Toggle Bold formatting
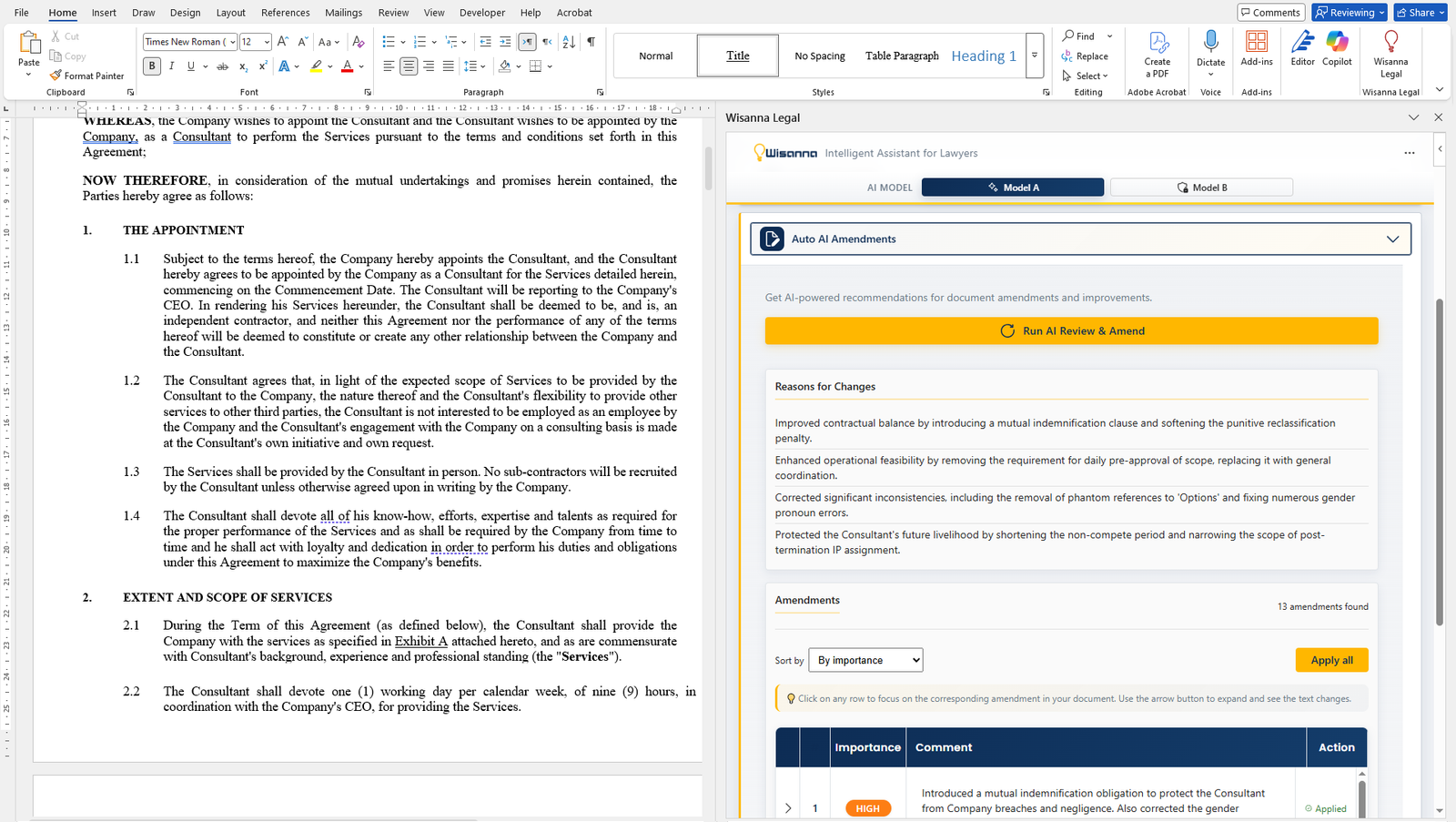 click(152, 66)
